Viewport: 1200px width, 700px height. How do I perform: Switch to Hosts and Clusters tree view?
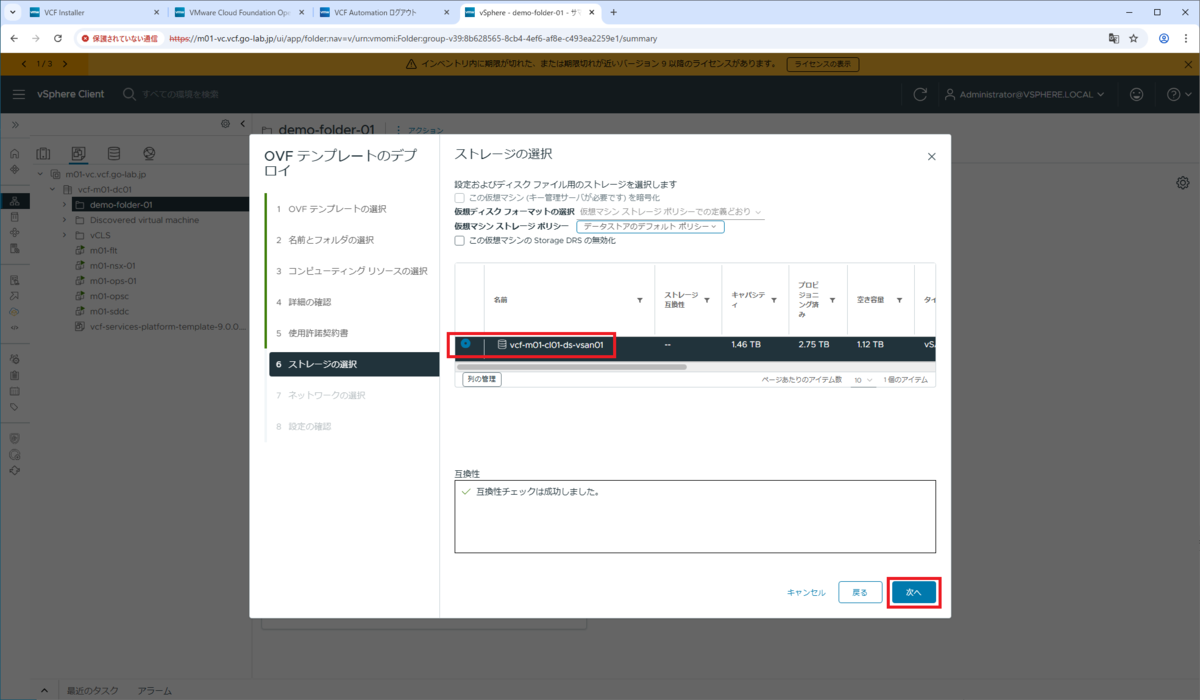[43, 153]
